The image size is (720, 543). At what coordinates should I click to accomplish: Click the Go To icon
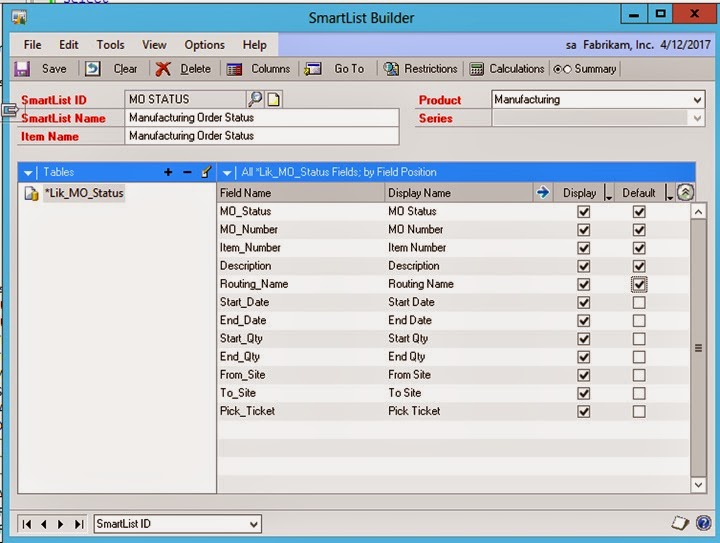[313, 69]
